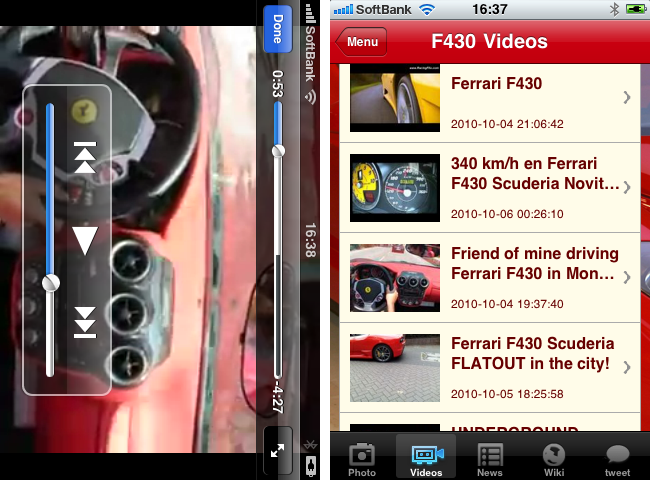Image resolution: width=650 pixels, height=480 pixels.
Task: Open "Friend of mine driving Ferrari F430" video
Action: (x=535, y=263)
